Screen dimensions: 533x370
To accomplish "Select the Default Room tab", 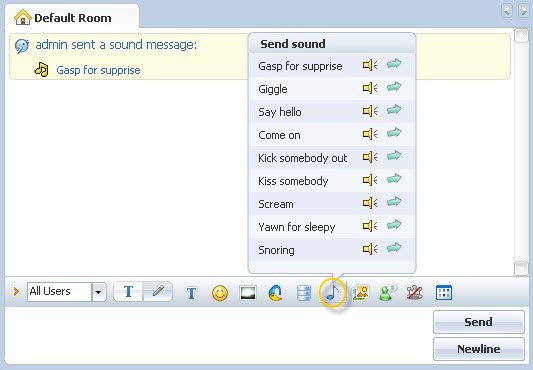I will 72,17.
